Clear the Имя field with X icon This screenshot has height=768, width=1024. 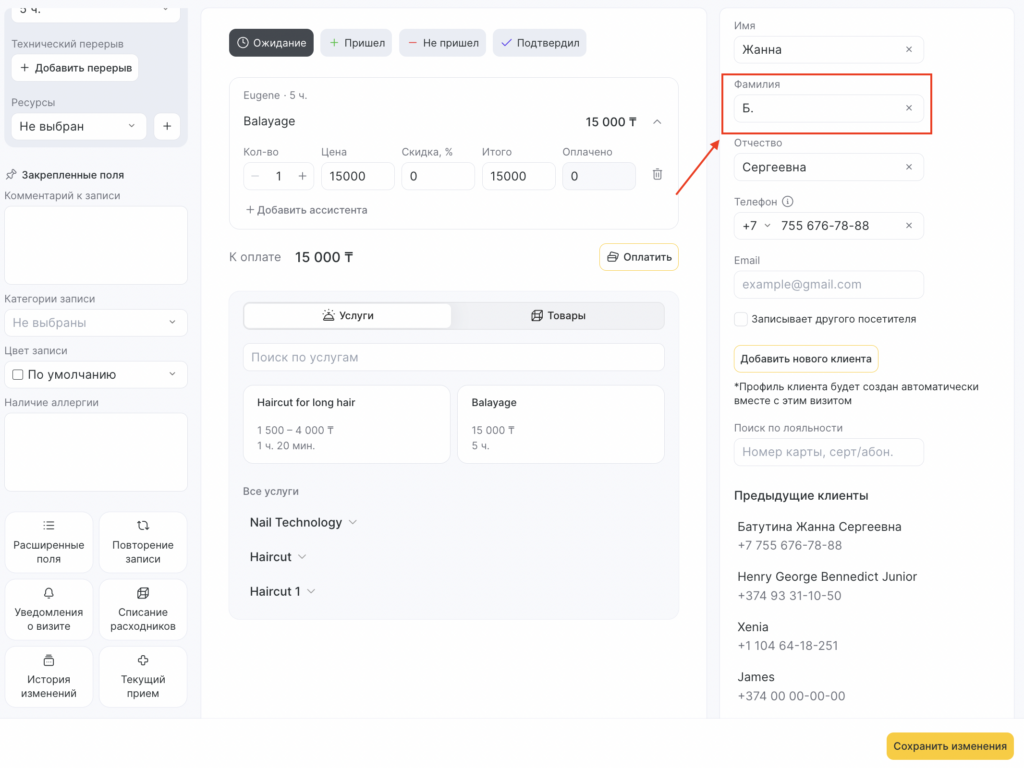(x=908, y=50)
